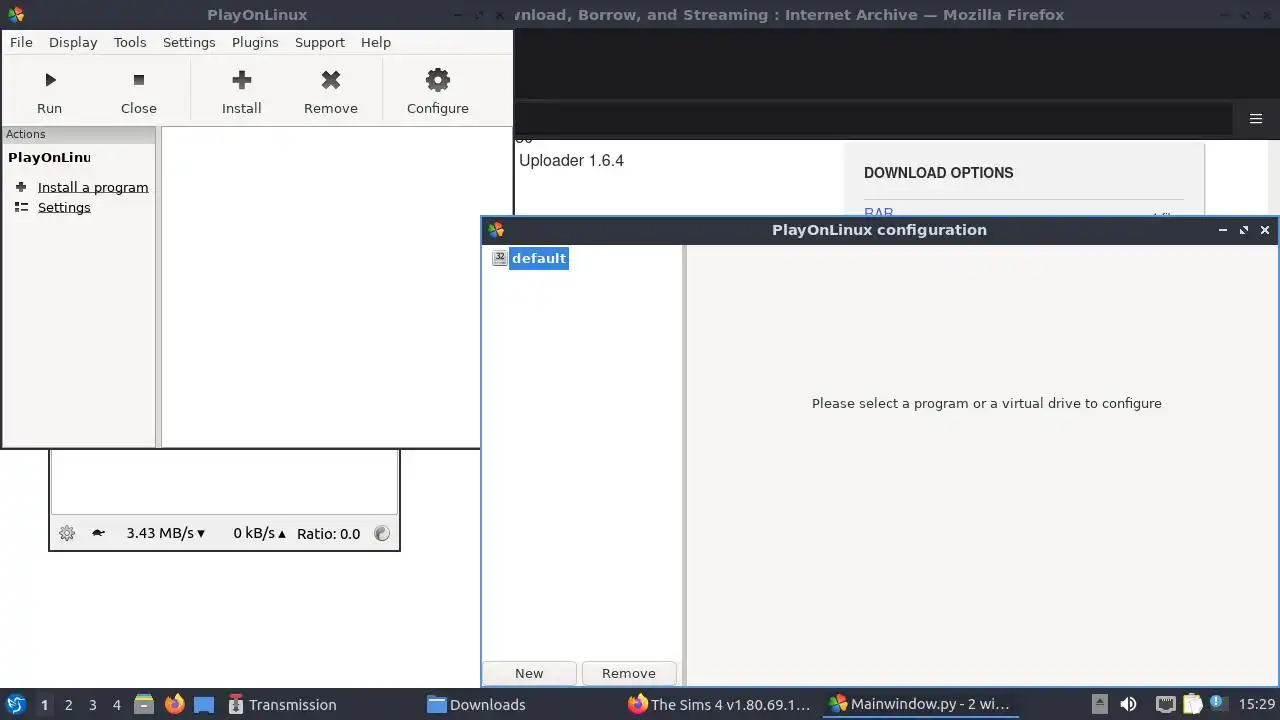Click the PlayOnLinux logo in configuration titlebar

tap(496, 230)
